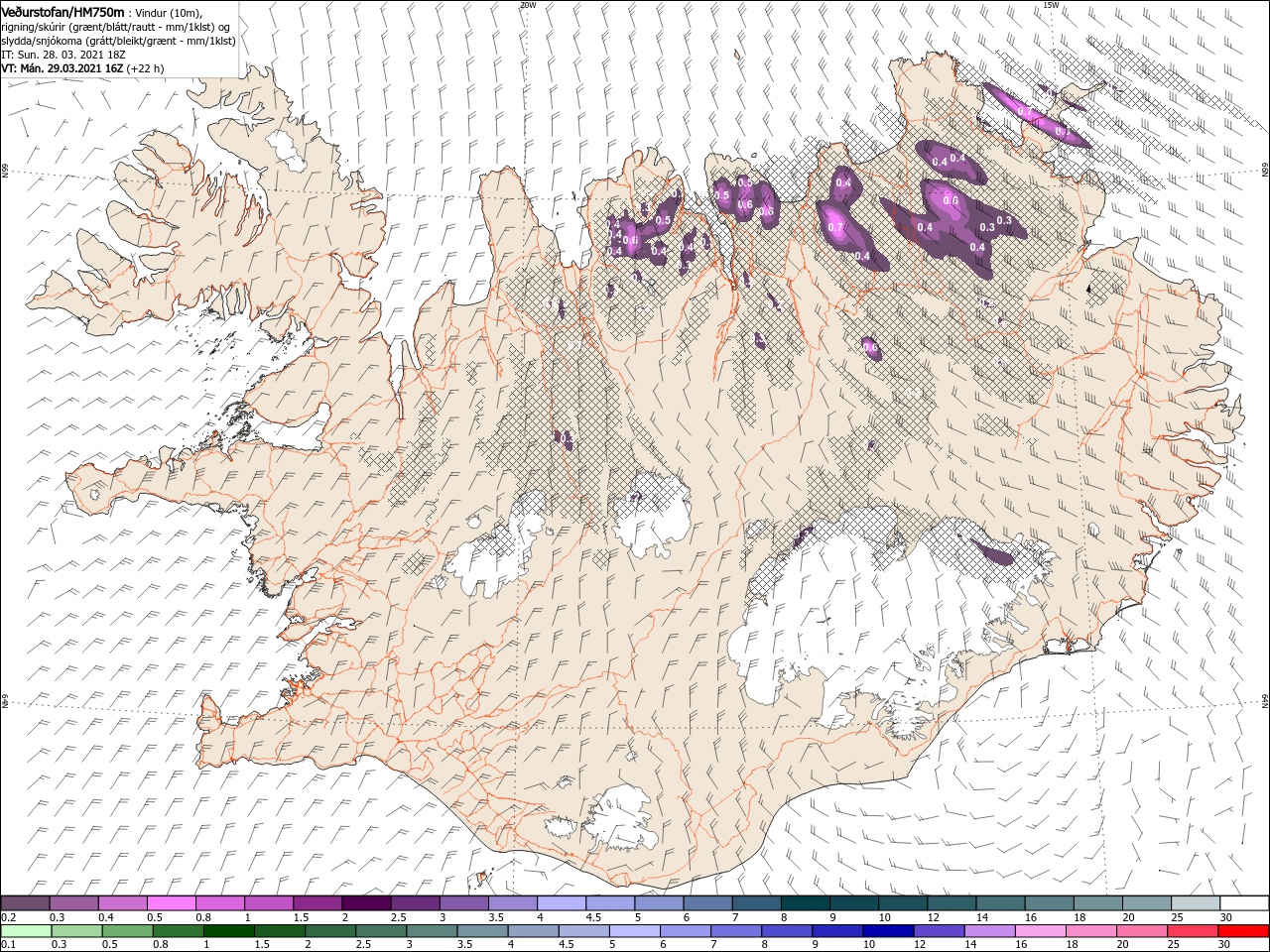Select the 8 medium blue swatch, lower scale

tap(786, 931)
